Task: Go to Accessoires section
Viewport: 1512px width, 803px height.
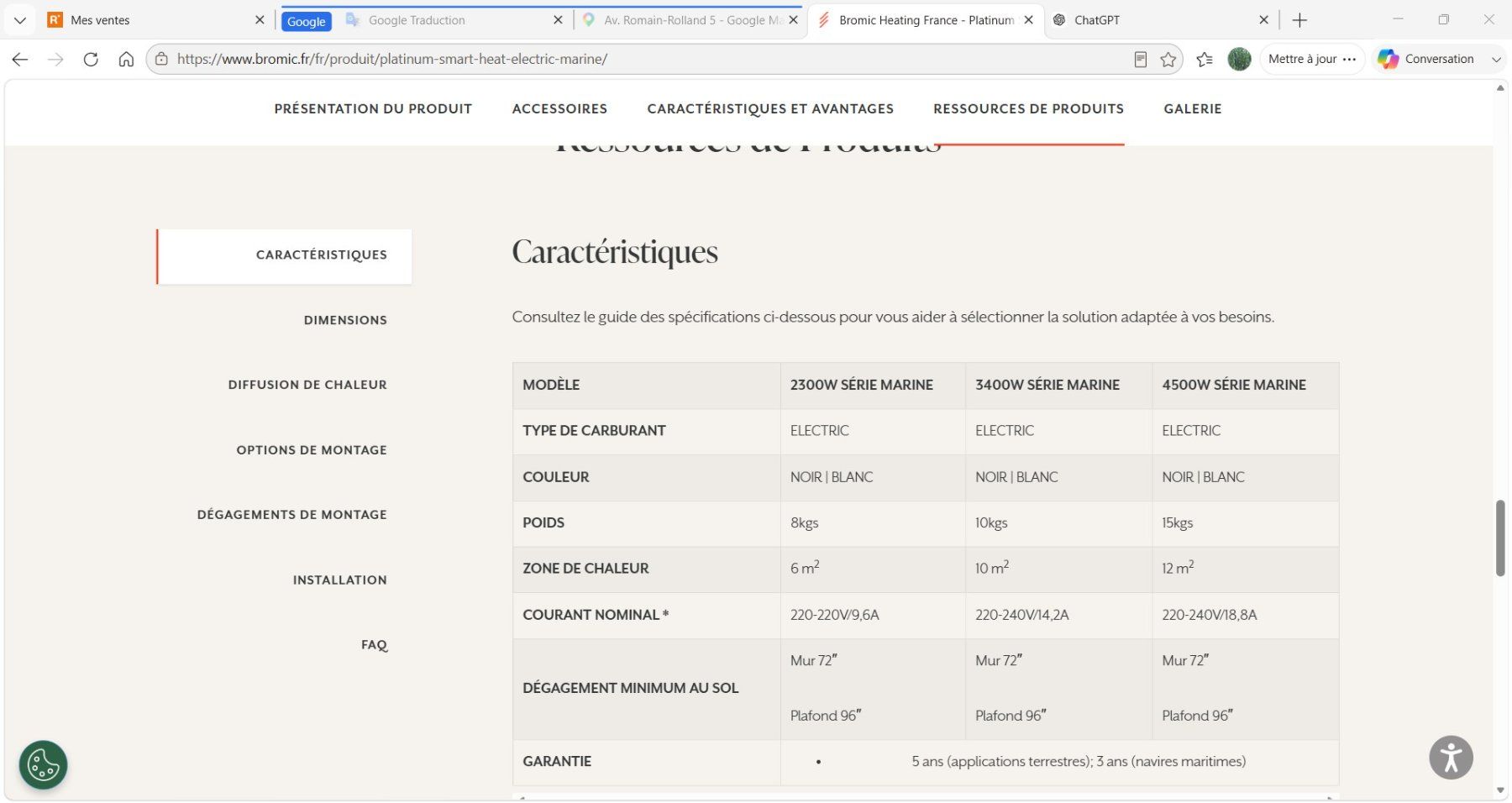Action: [x=559, y=108]
